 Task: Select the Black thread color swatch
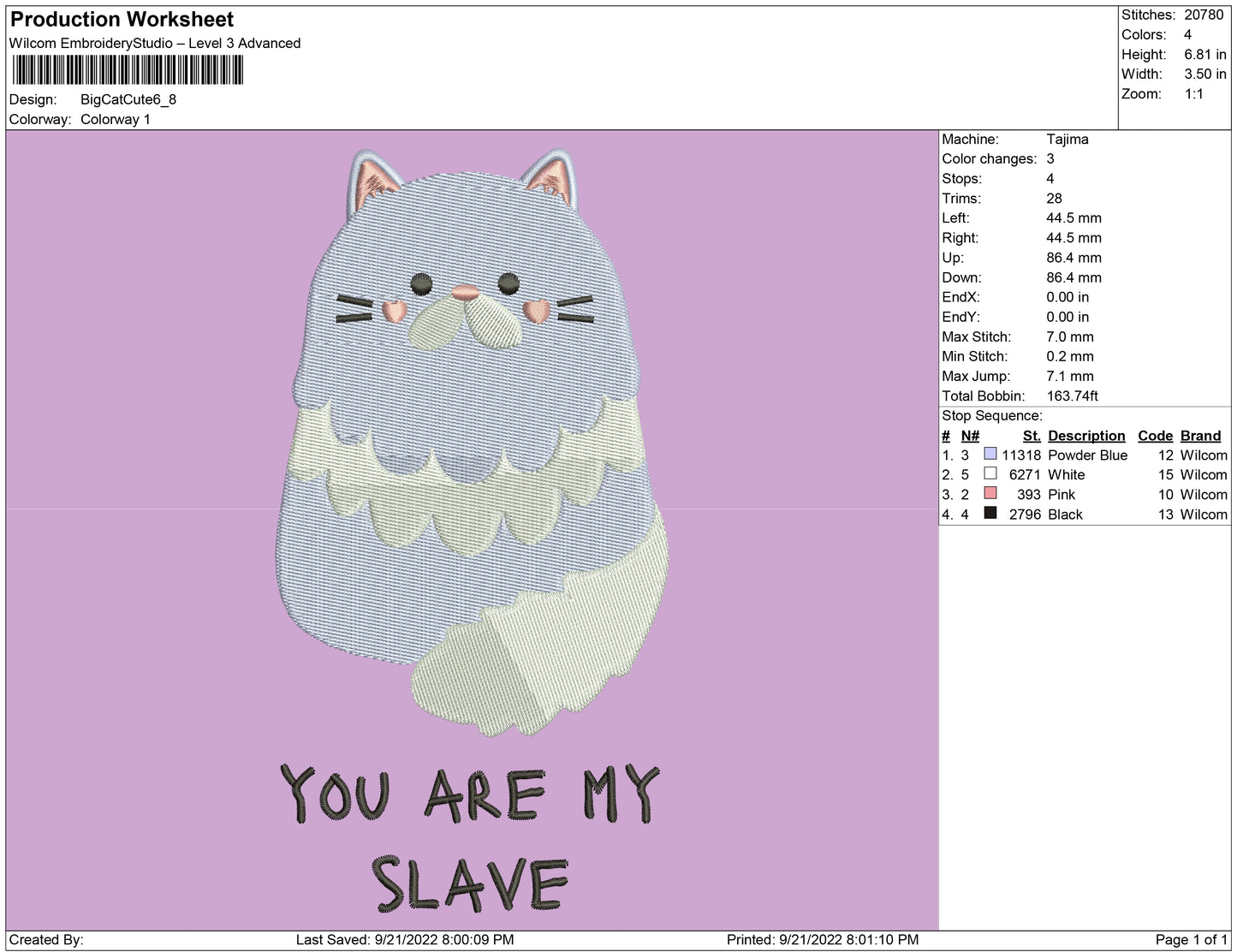click(x=990, y=513)
